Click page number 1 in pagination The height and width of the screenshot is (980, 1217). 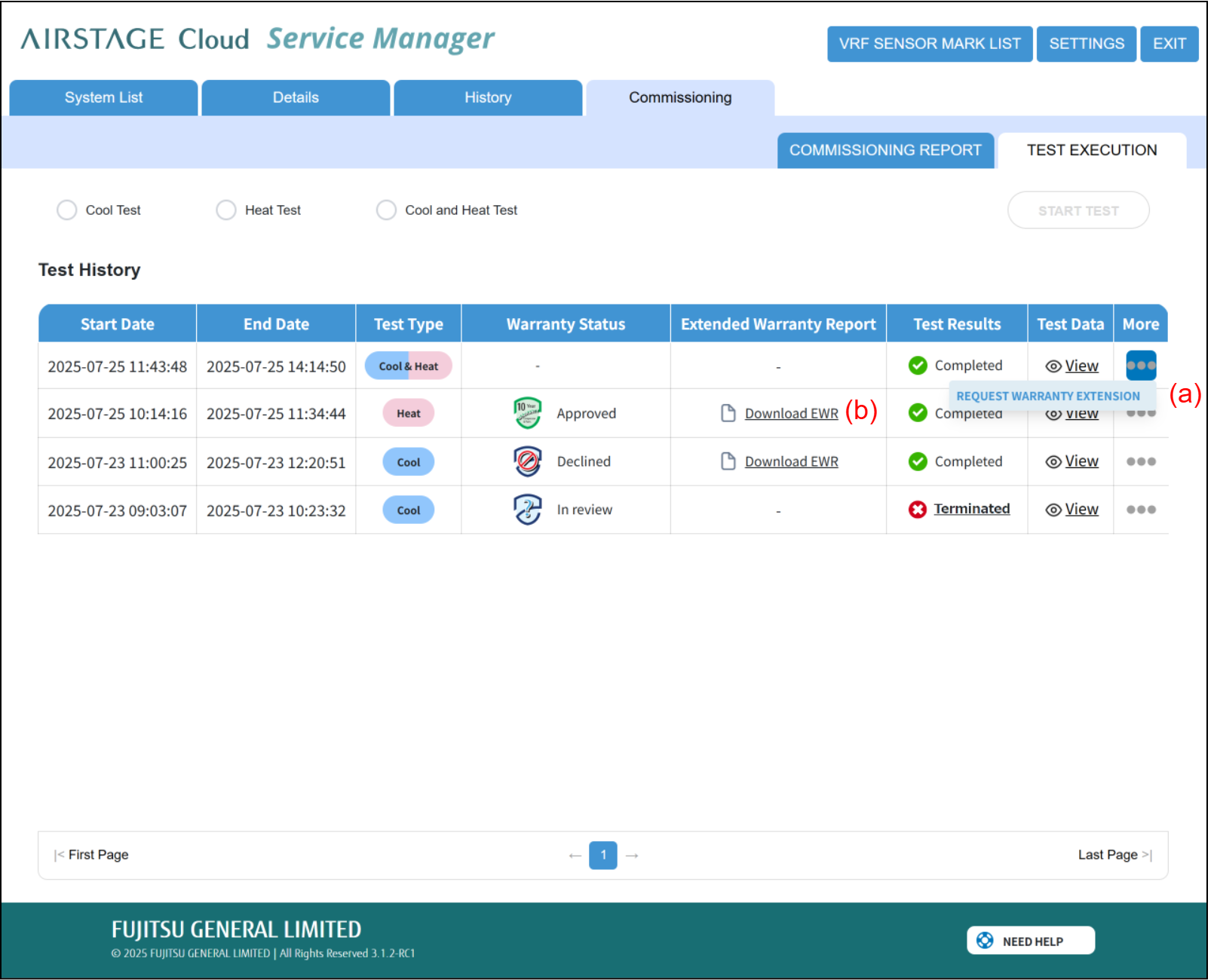click(602, 856)
